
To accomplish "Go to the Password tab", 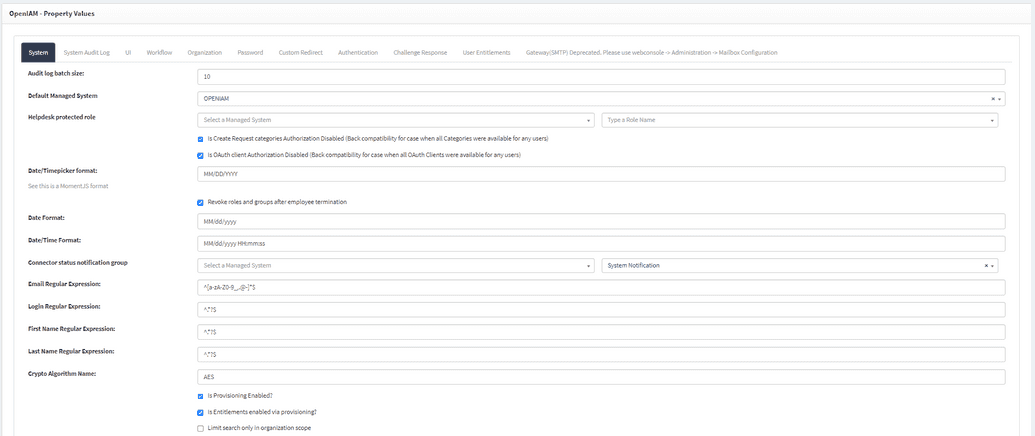I will (x=250, y=52).
